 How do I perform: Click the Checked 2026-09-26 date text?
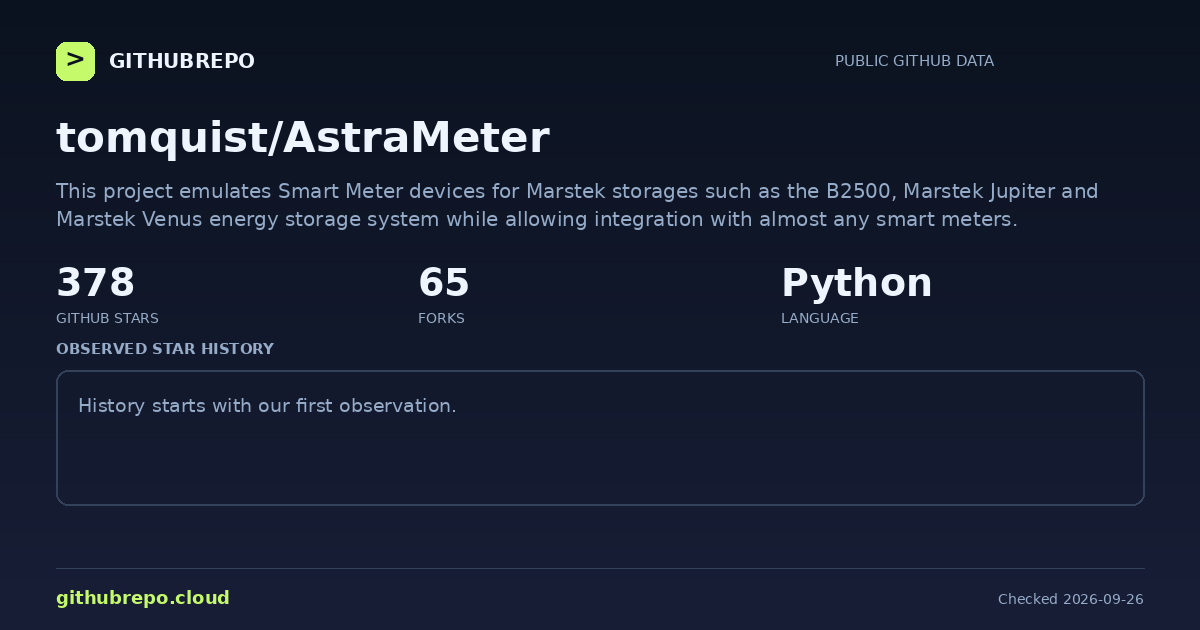[1070, 599]
